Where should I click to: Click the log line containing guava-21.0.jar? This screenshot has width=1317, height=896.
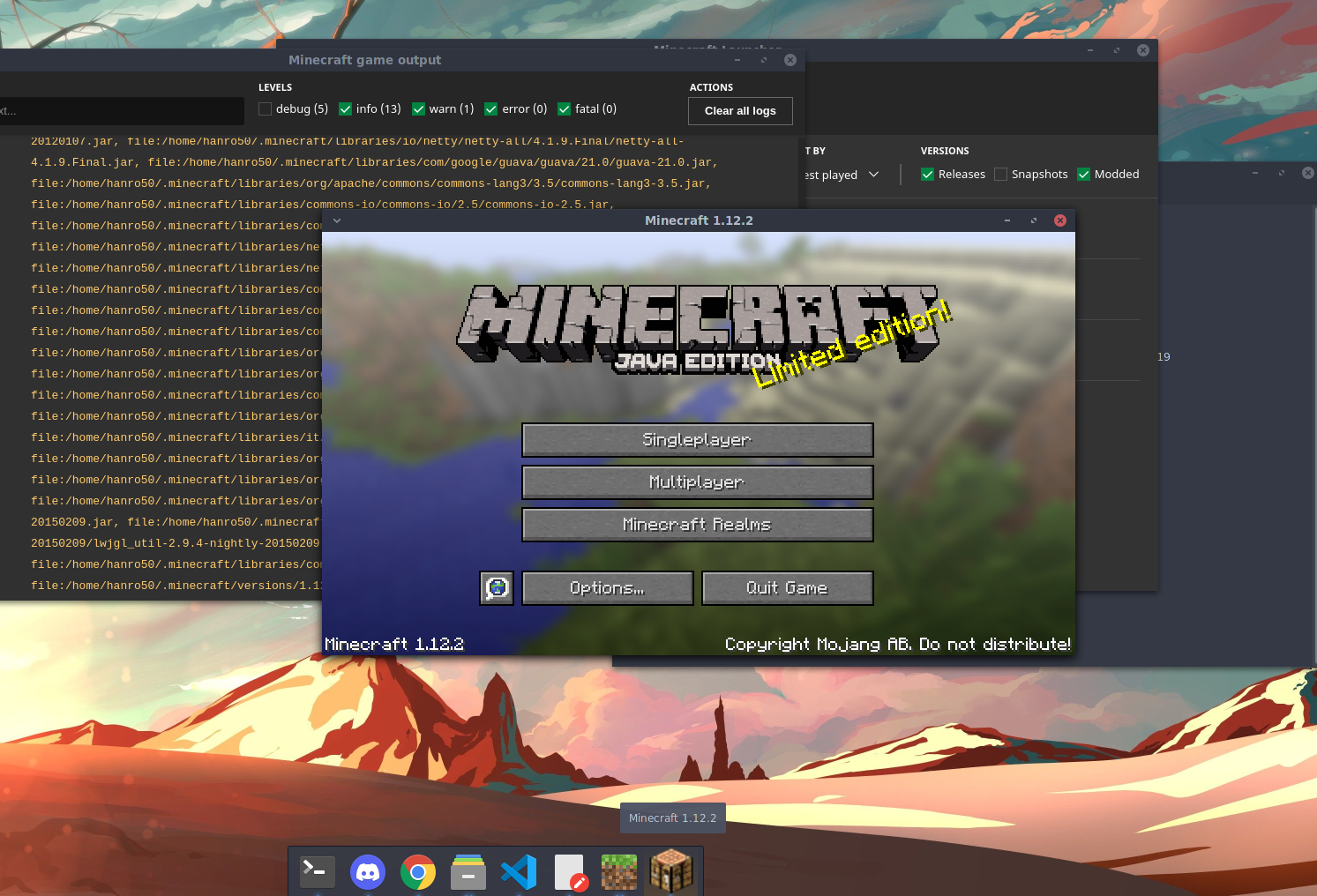click(374, 162)
